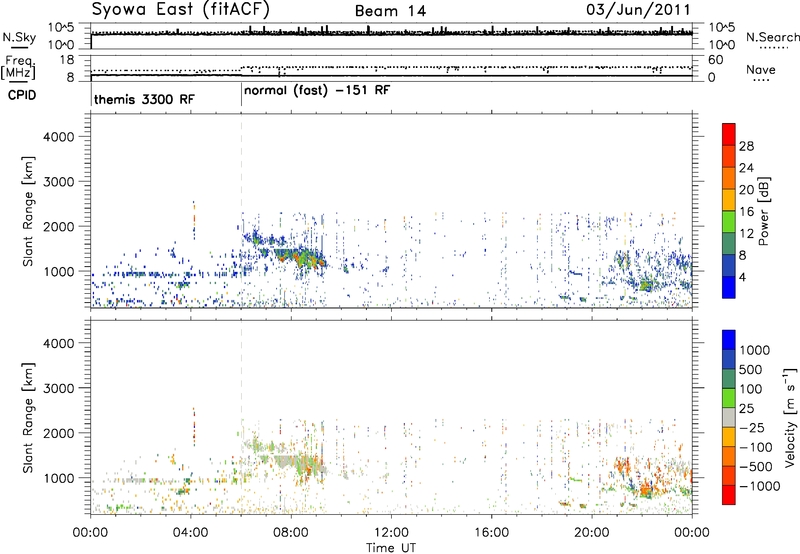
Task: Click the '08:00' time axis tick
Action: (291, 533)
